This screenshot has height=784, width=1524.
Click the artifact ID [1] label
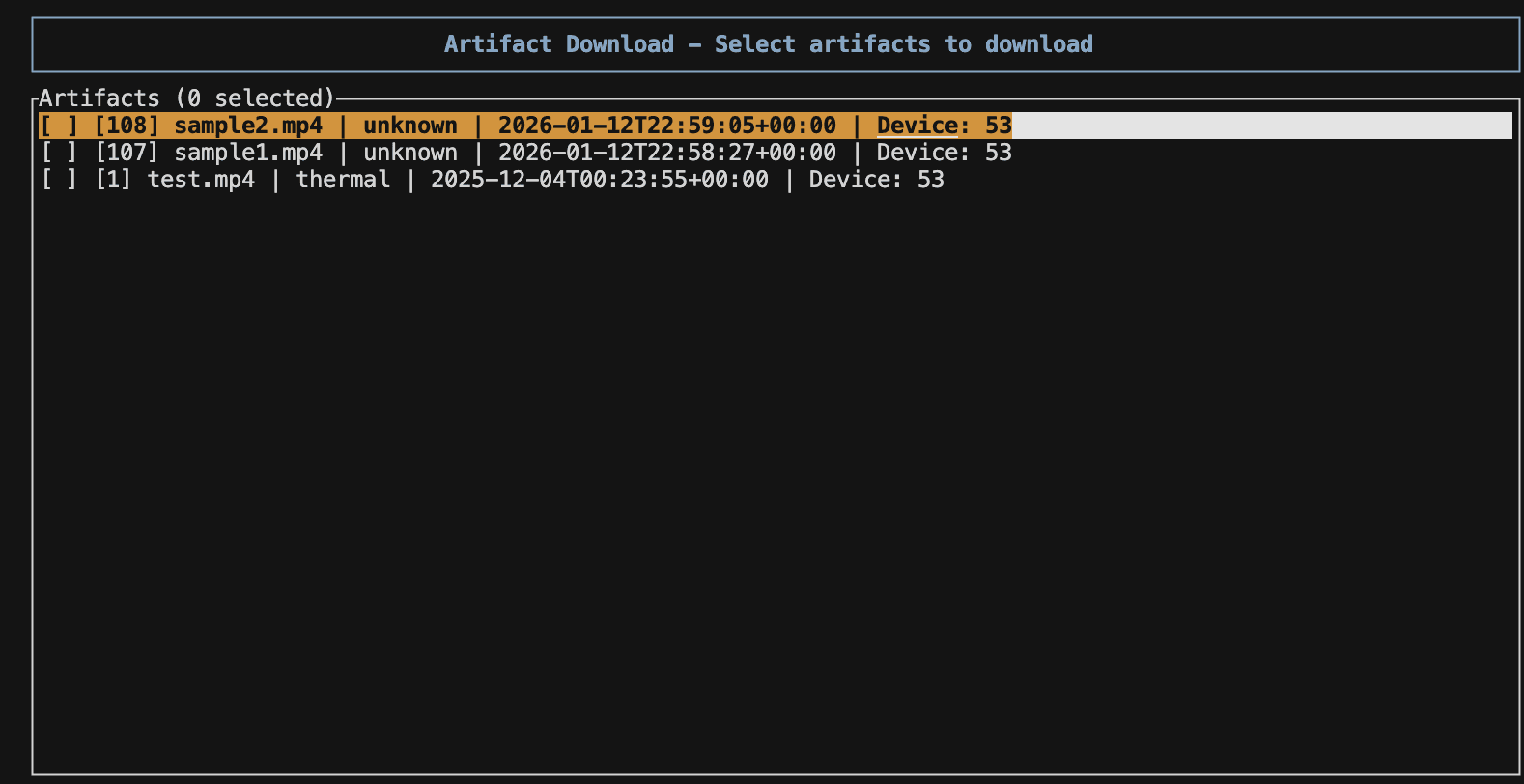(x=114, y=179)
